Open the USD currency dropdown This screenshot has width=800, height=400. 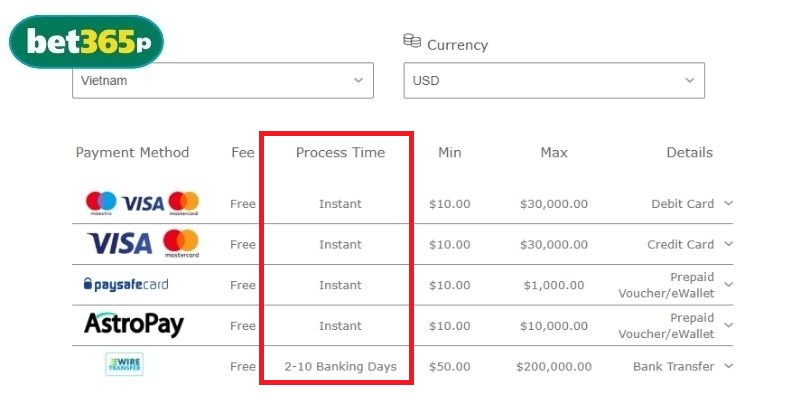pos(553,80)
